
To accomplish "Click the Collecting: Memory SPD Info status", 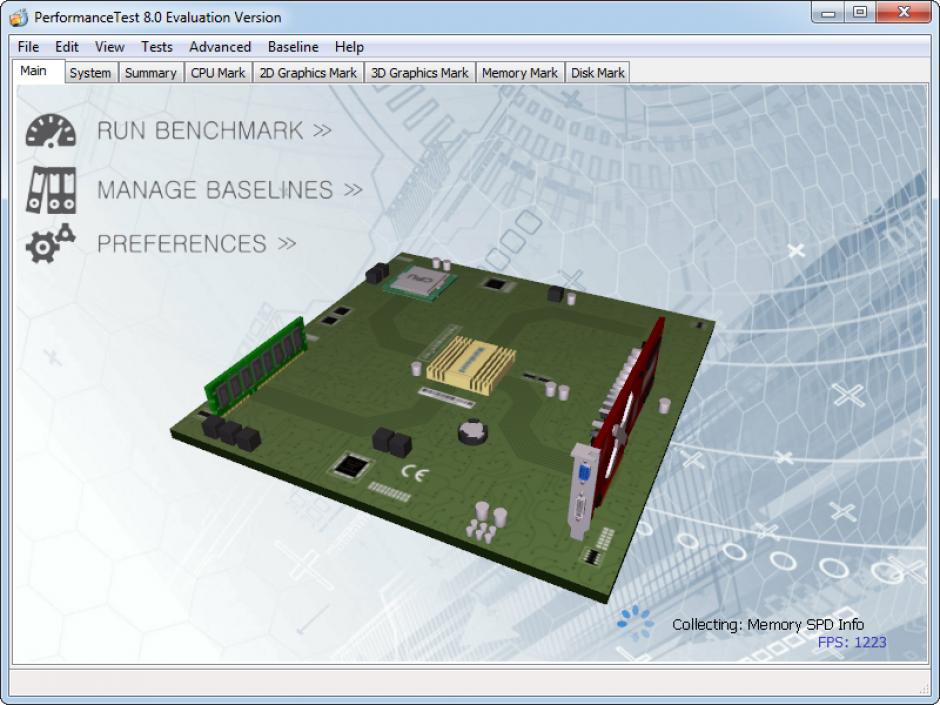I will [x=768, y=625].
